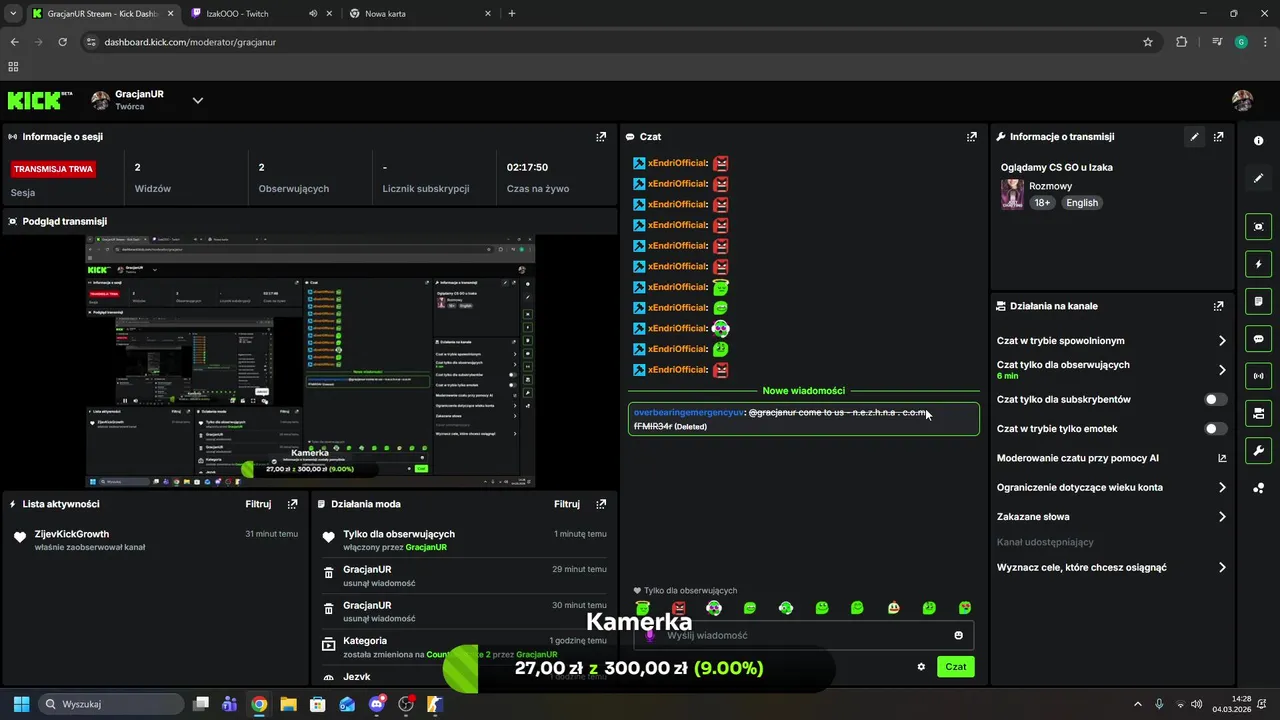Pop out the Informacje o sesji panel
Viewport: 1280px width, 720px height.
pyautogui.click(x=601, y=137)
